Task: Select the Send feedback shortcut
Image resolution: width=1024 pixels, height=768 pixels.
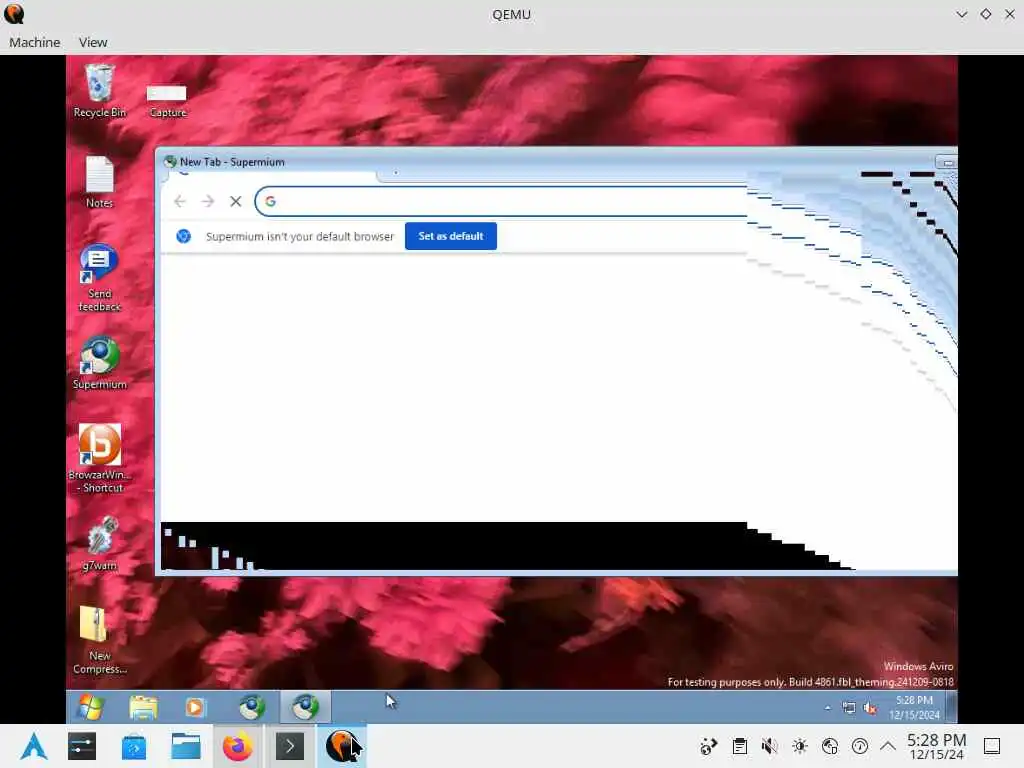Action: (x=99, y=278)
